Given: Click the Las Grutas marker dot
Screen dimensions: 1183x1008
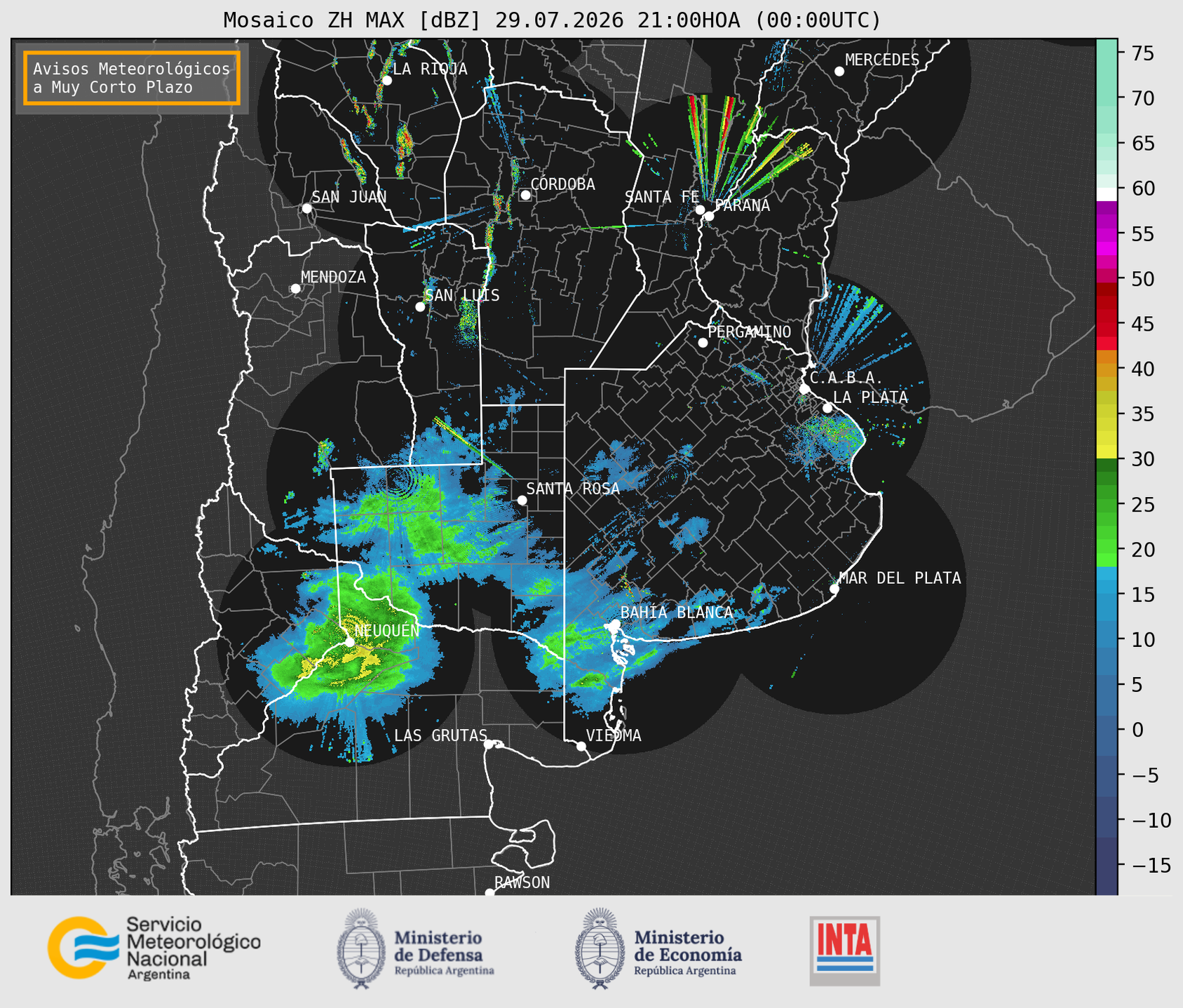Looking at the screenshot, I should (x=489, y=744).
